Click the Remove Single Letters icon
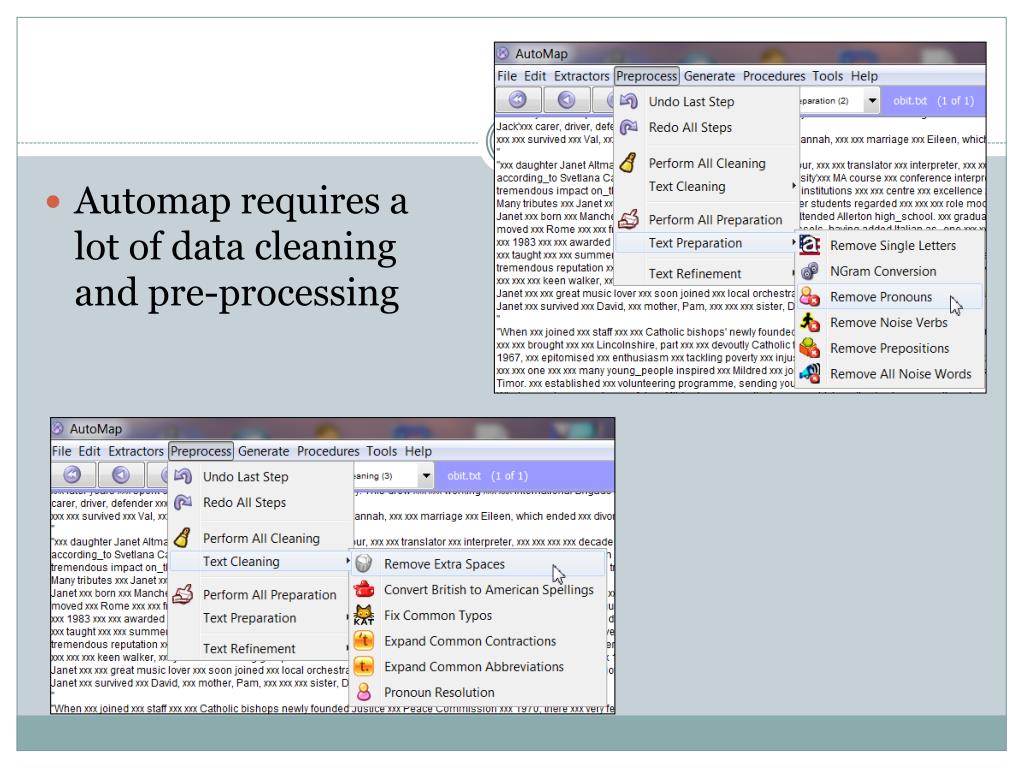The width and height of the screenshot is (1024, 768). point(810,246)
